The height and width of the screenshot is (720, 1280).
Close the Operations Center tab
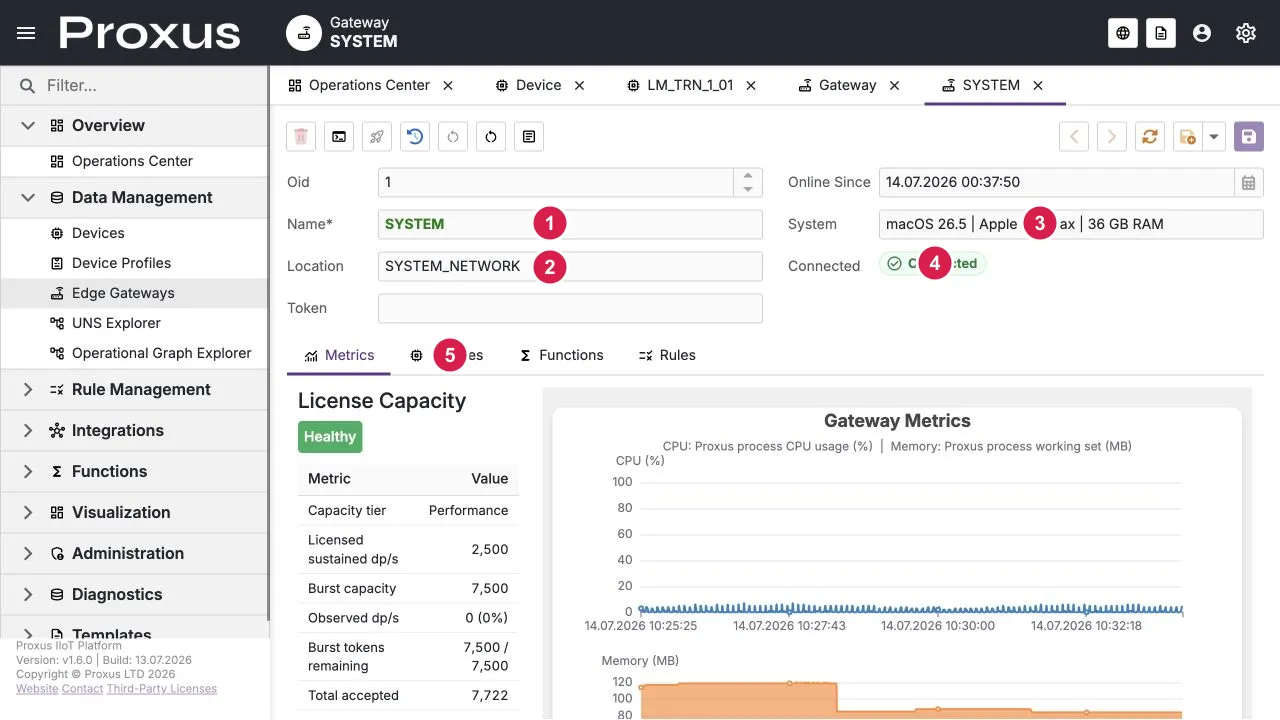448,86
